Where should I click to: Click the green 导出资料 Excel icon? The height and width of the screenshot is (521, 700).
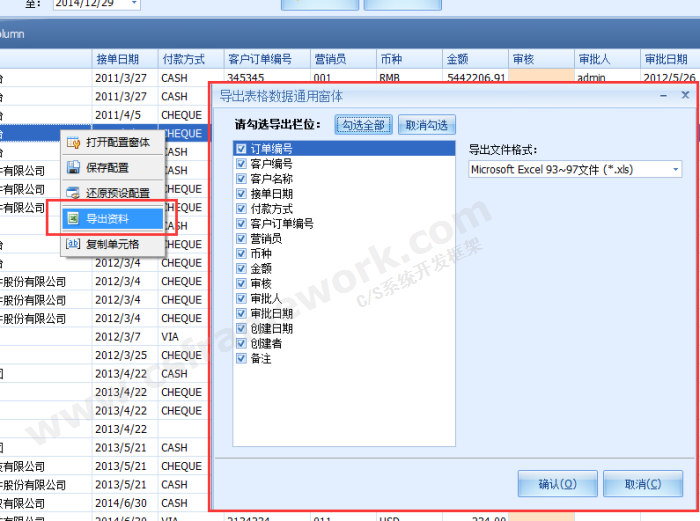72,218
